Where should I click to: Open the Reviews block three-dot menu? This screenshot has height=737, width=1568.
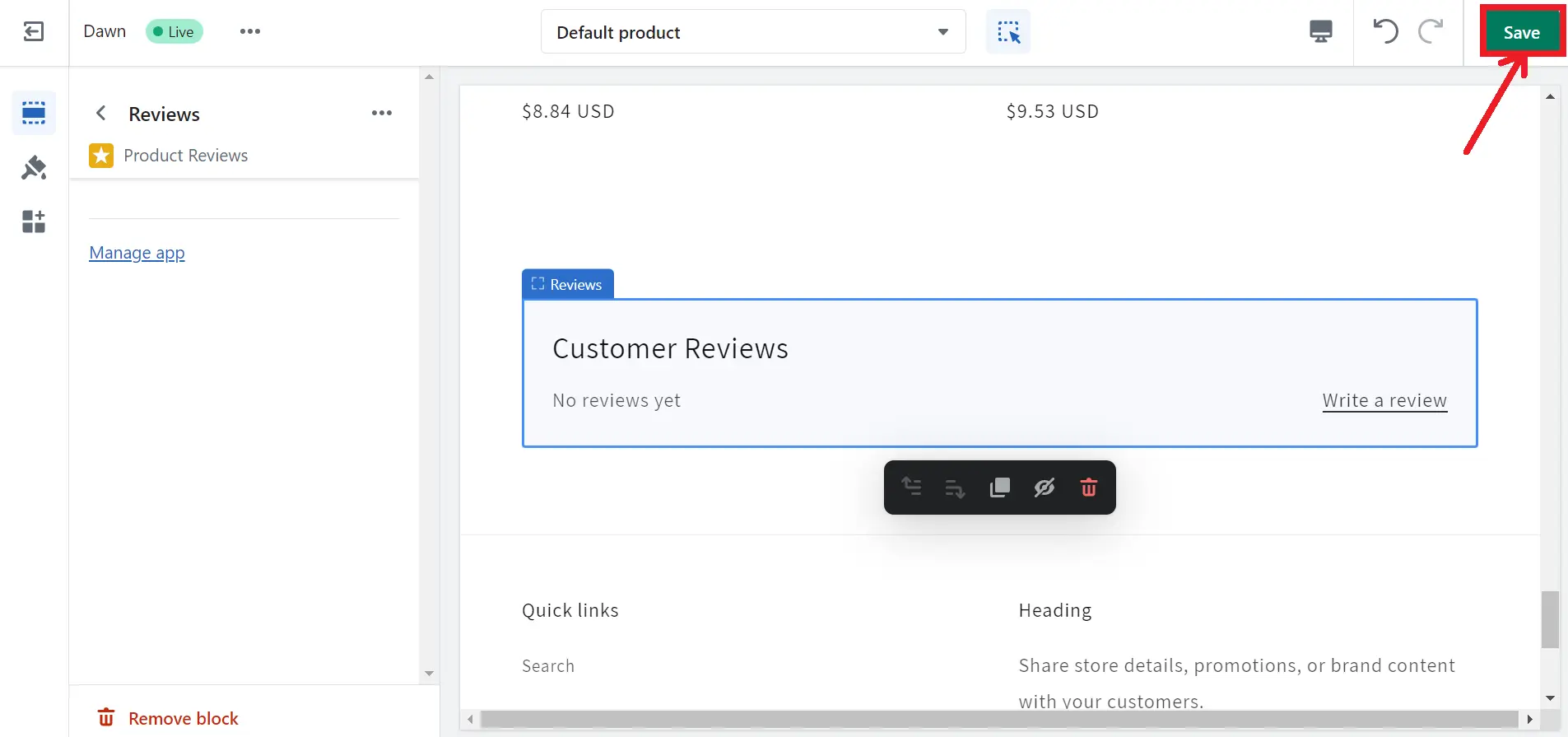(x=382, y=113)
